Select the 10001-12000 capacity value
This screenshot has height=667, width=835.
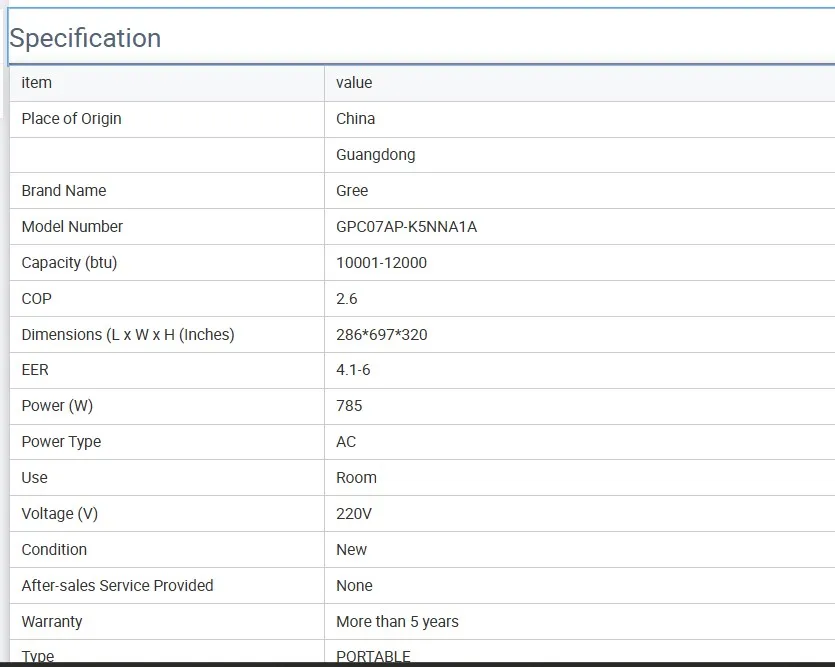click(381, 263)
